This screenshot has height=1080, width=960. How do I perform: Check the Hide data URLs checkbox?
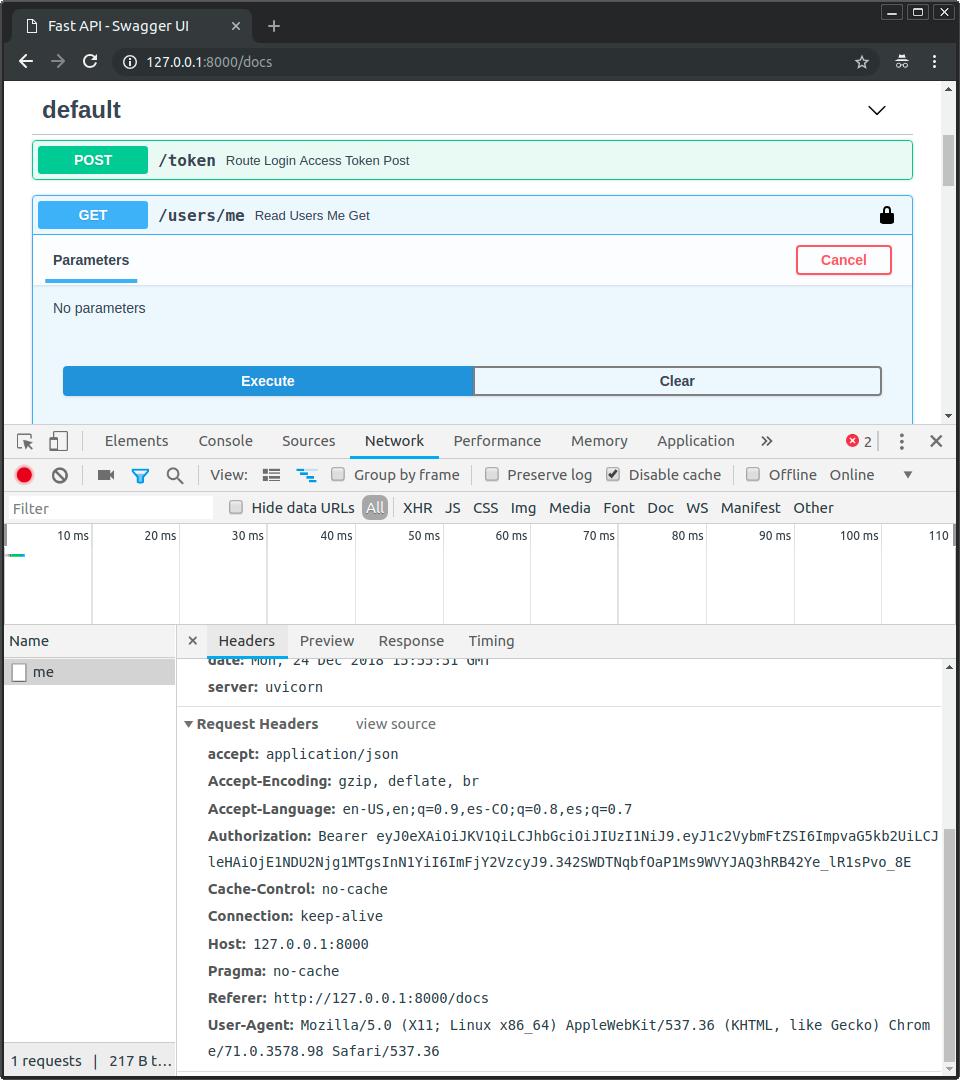point(237,508)
